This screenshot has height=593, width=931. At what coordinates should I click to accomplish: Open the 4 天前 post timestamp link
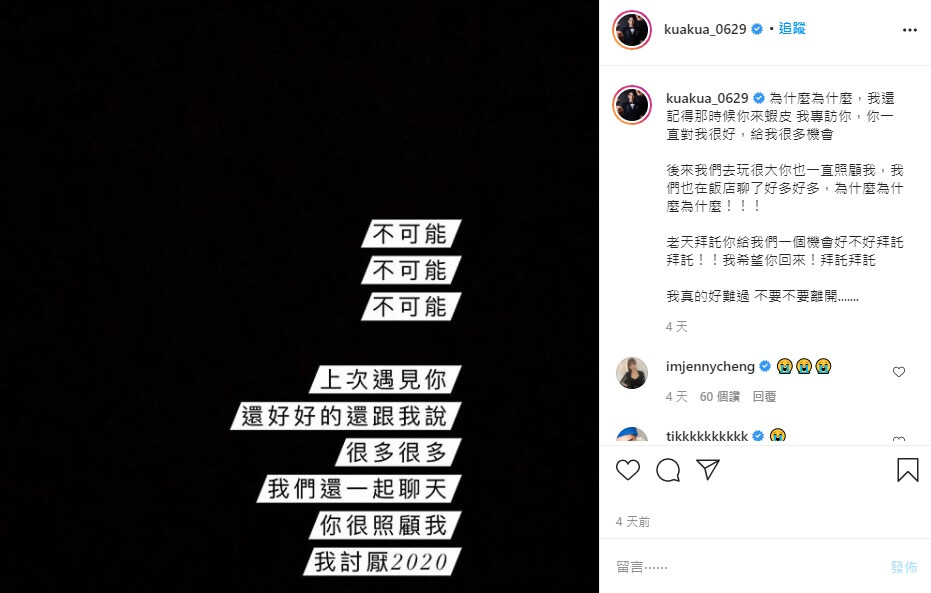point(633,522)
